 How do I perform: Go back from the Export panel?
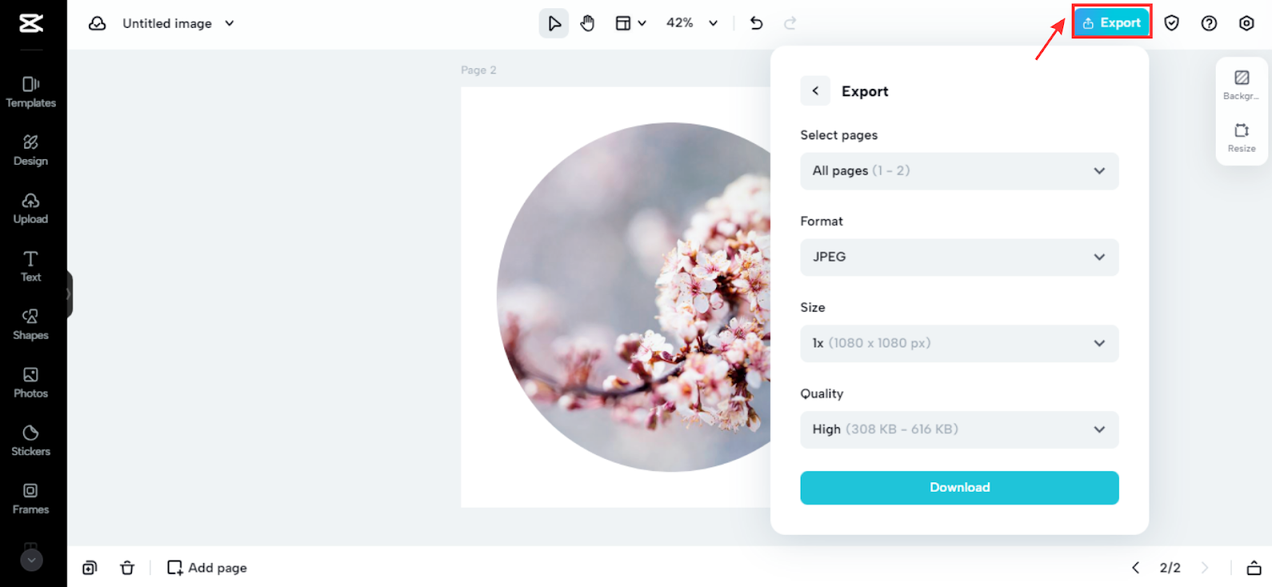[x=815, y=91]
